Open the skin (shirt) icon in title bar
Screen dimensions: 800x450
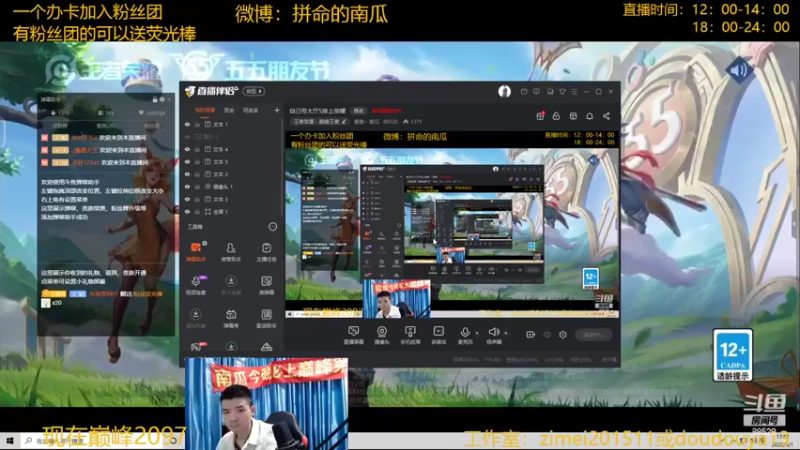tap(562, 91)
